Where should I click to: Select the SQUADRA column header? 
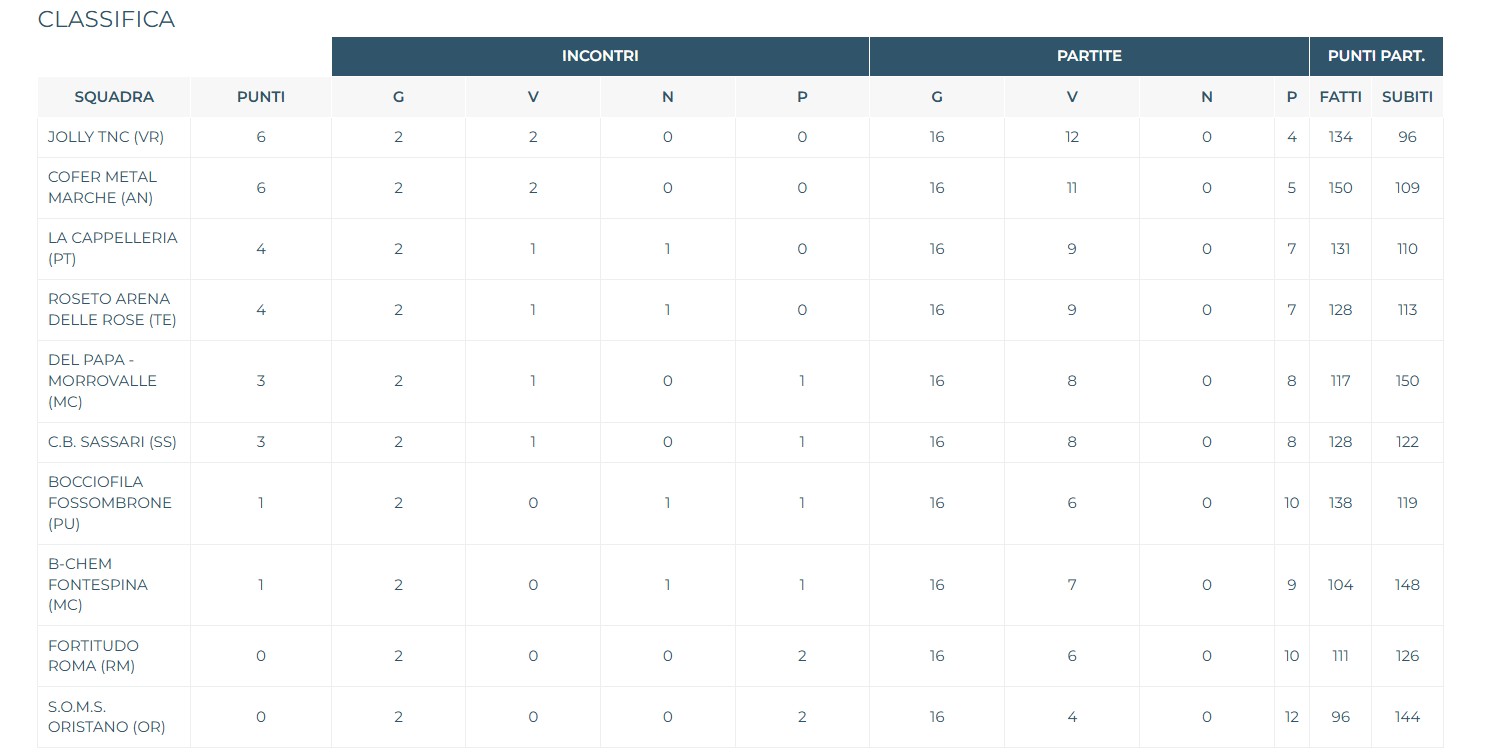click(114, 97)
